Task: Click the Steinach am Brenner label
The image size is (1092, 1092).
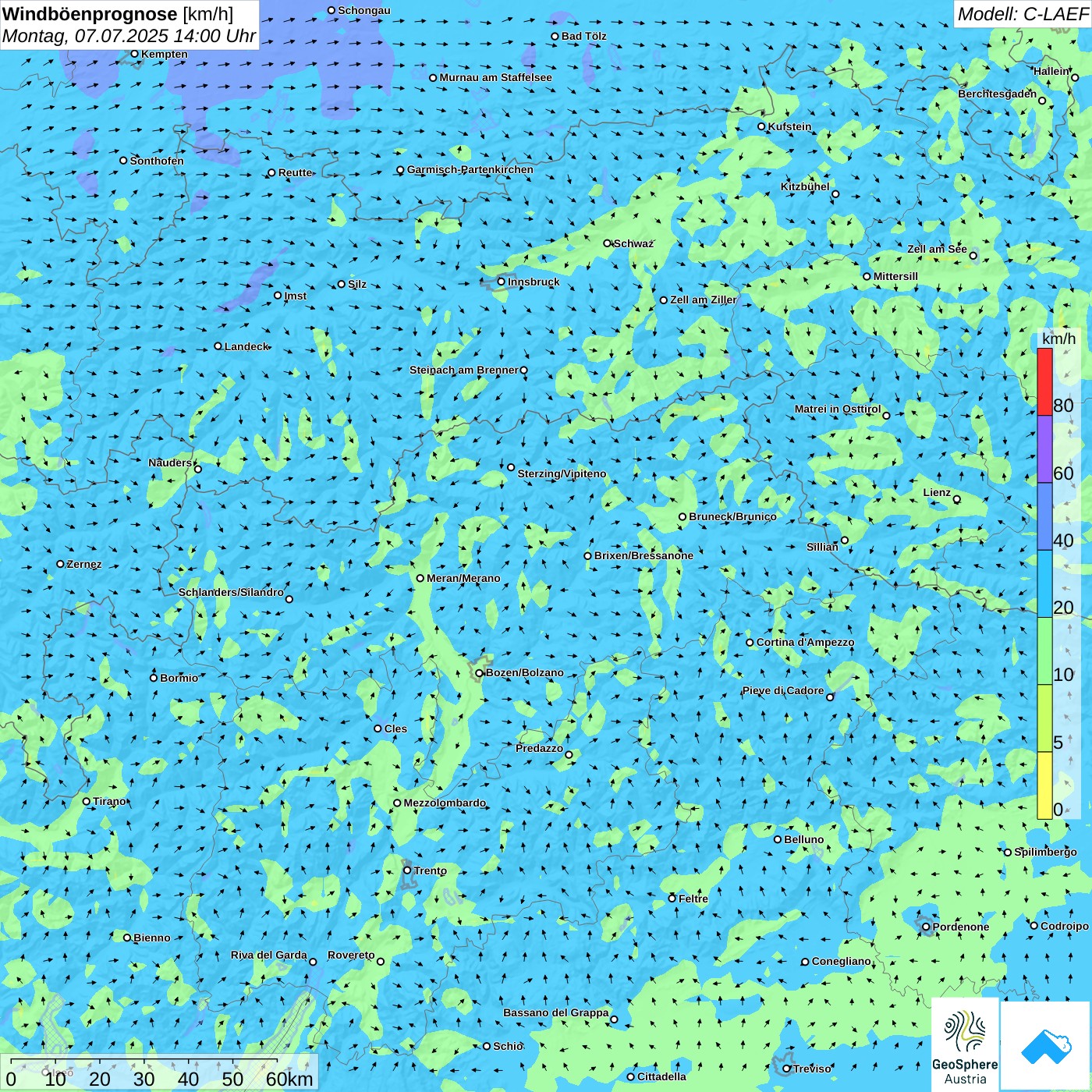Action: [x=464, y=370]
